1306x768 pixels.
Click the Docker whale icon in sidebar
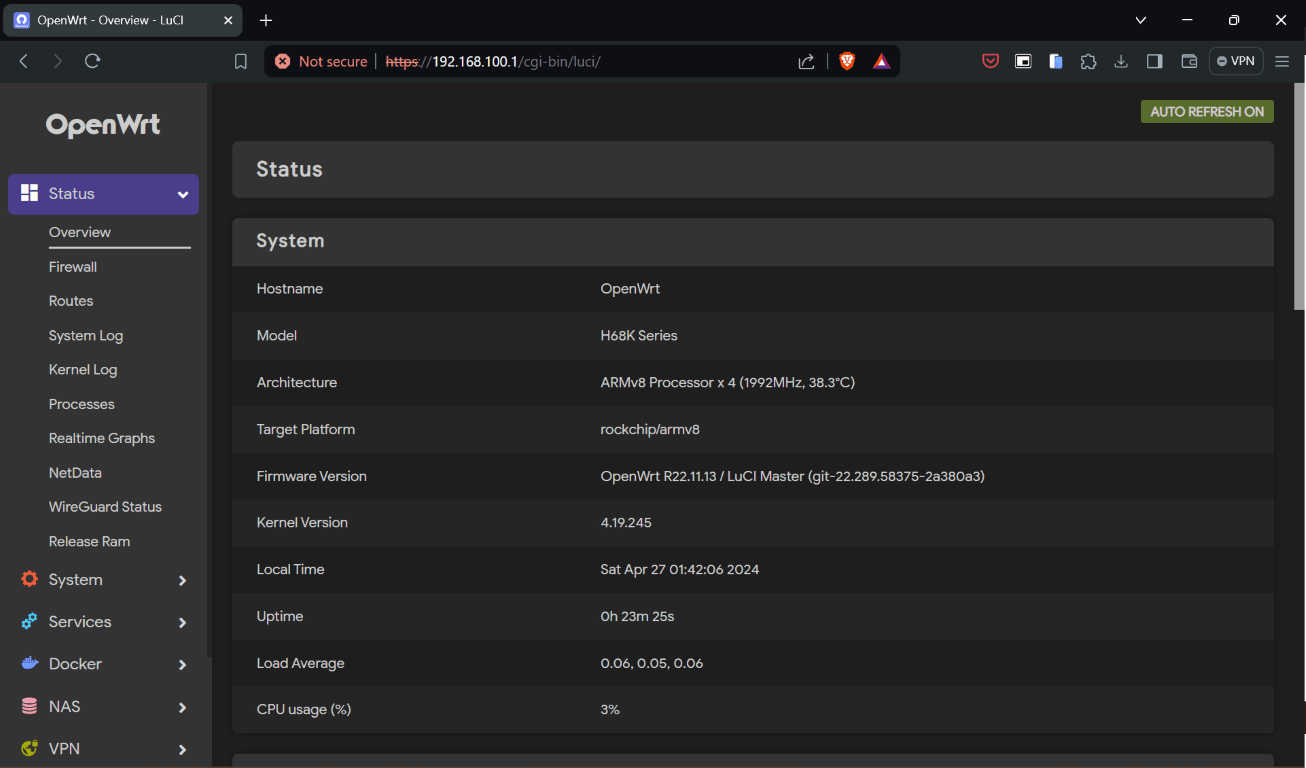29,663
